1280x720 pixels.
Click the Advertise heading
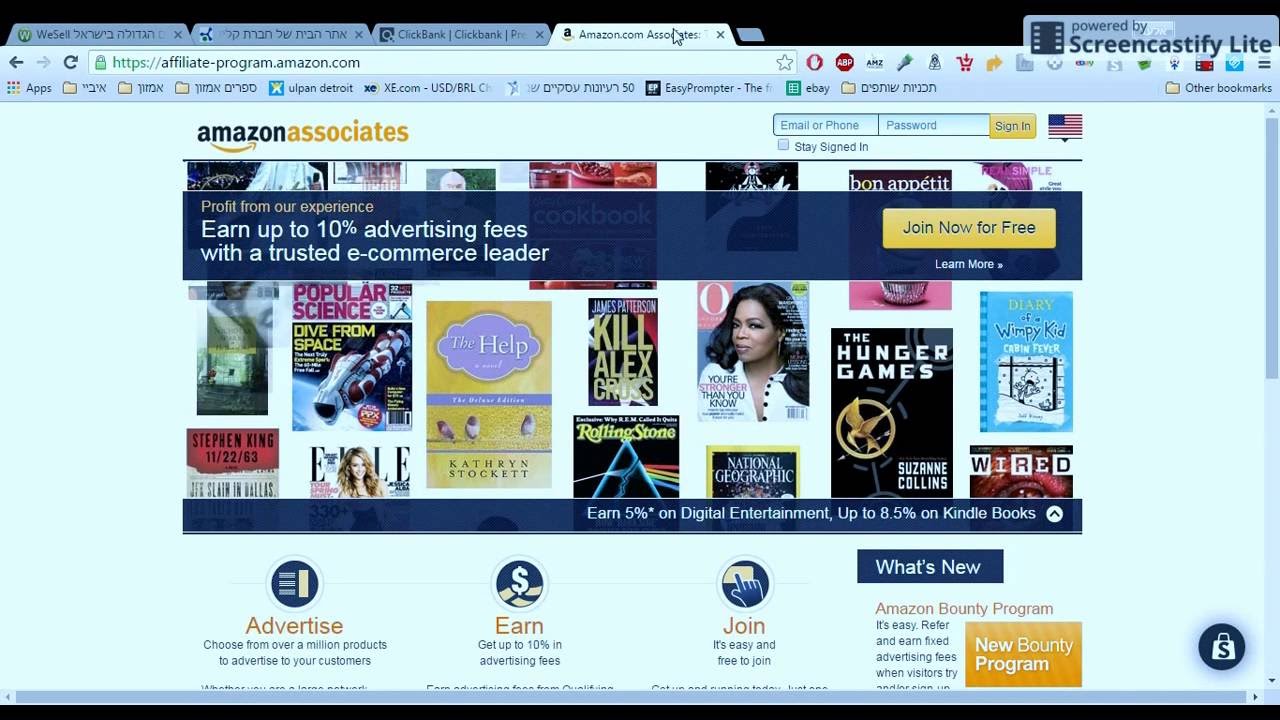[294, 626]
